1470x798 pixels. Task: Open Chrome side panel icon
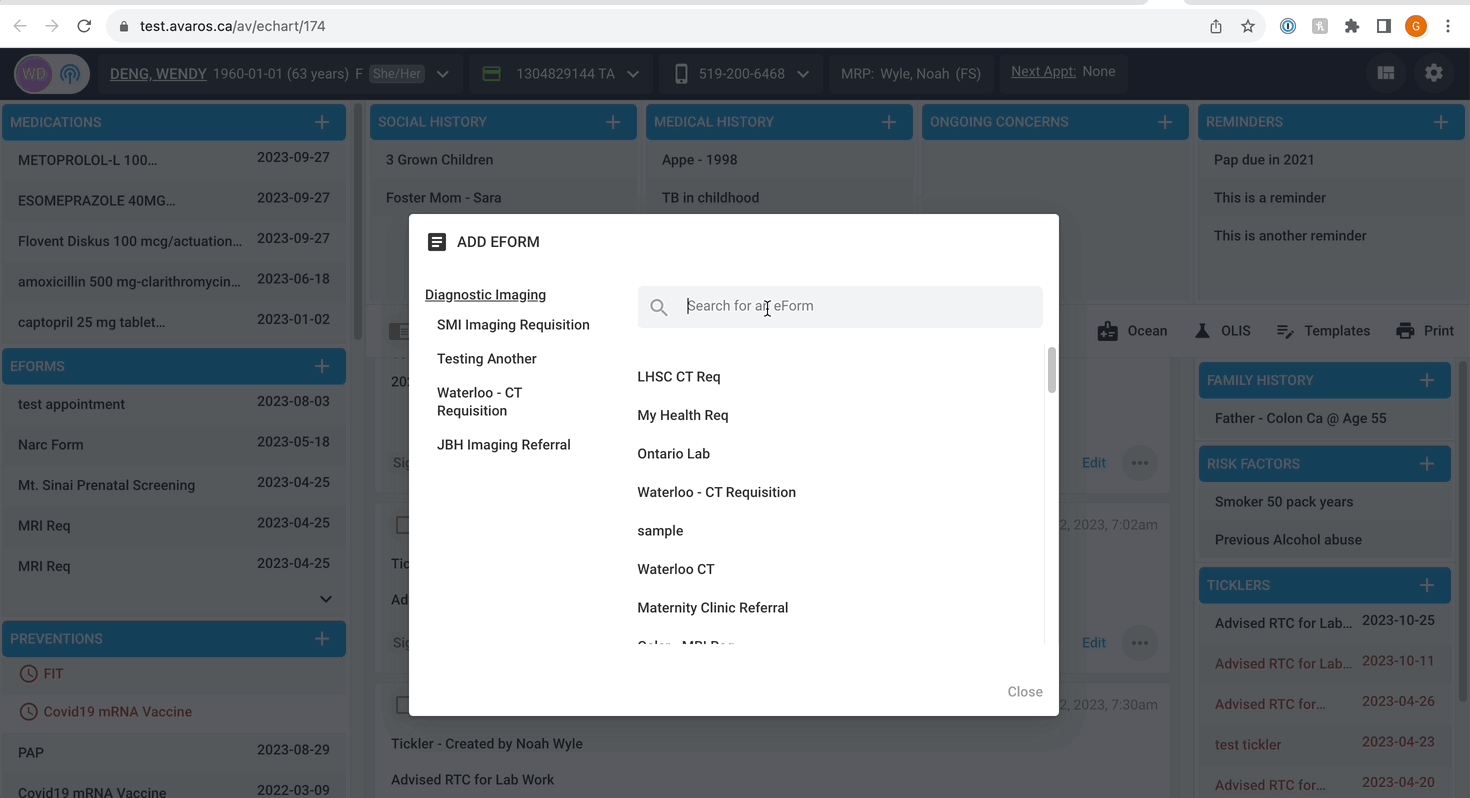1384,26
